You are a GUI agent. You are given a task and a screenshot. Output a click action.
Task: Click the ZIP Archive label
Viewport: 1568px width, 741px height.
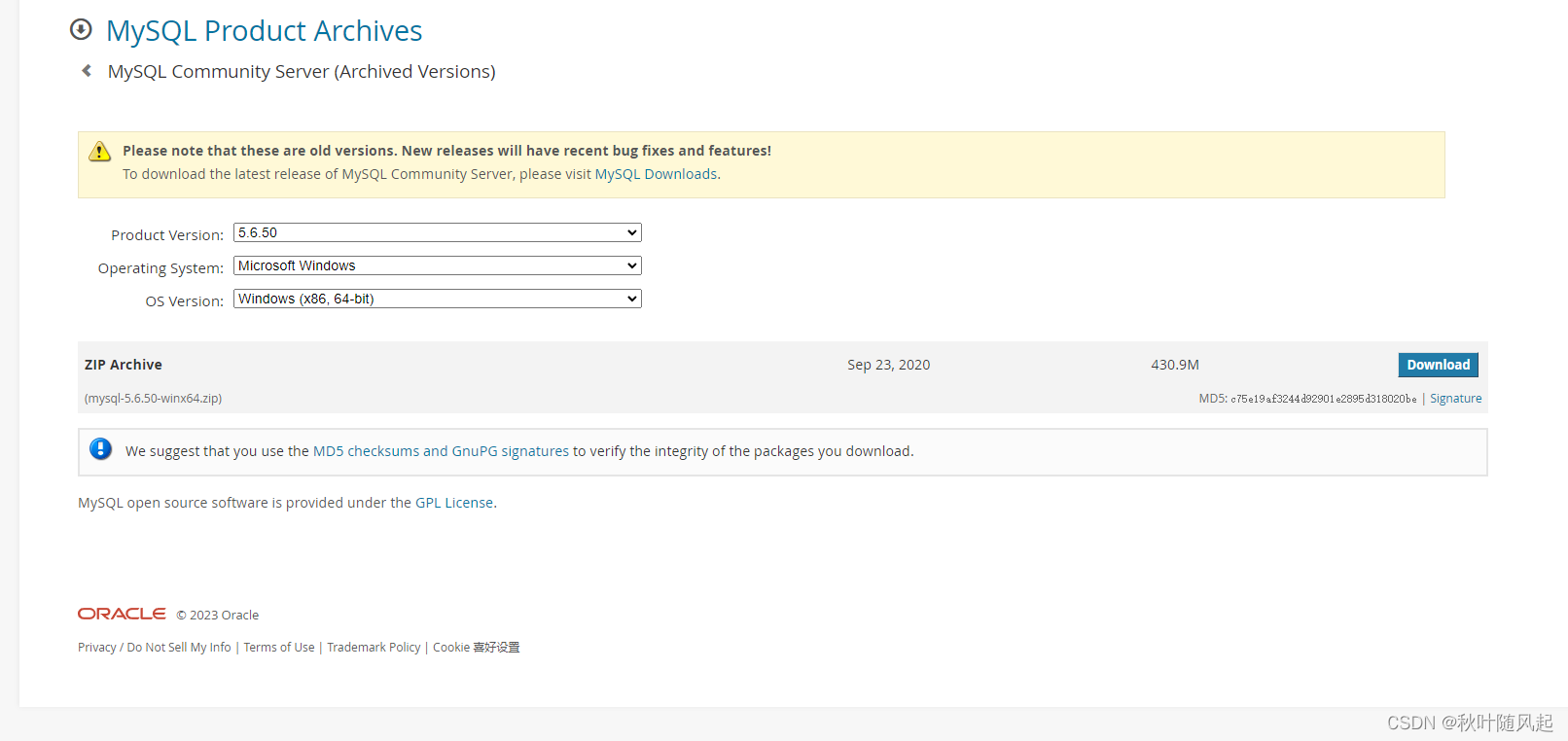[124, 365]
